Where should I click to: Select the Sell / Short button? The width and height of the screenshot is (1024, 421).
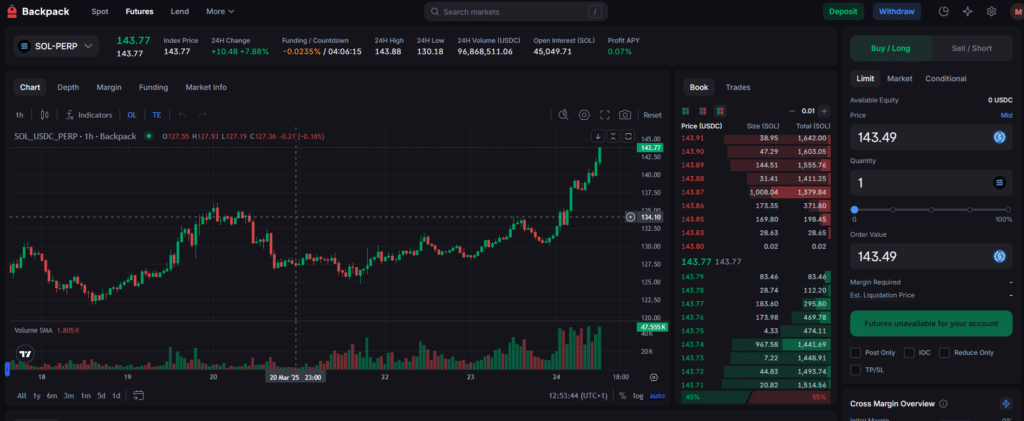[x=972, y=48]
